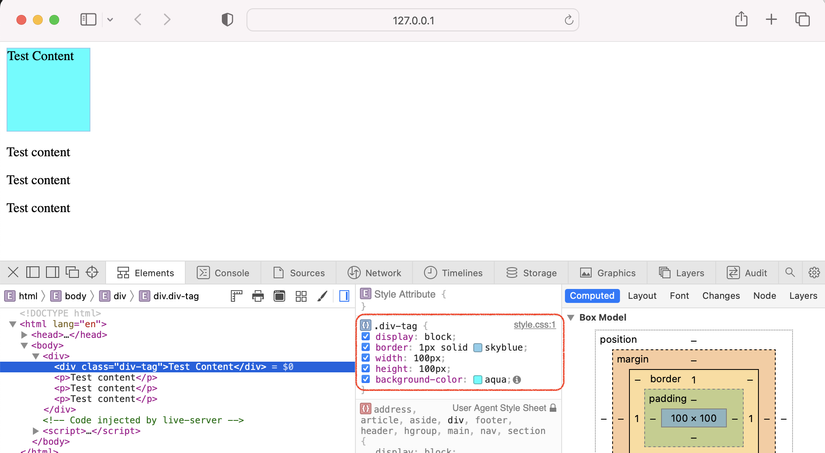The width and height of the screenshot is (825, 453).
Task: Go back using the back arrow
Action: [x=138, y=20]
